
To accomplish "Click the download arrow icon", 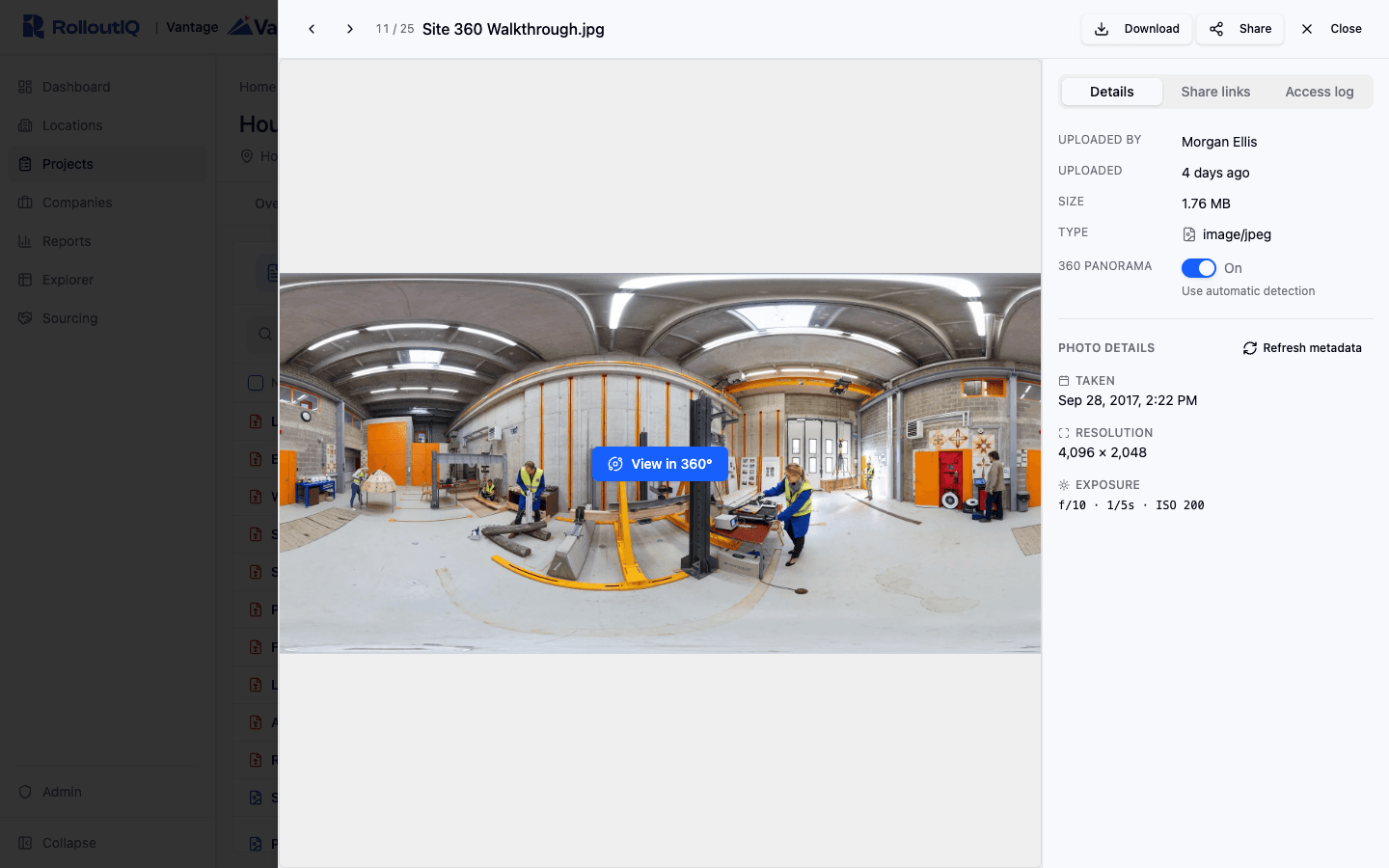I will point(1102,29).
